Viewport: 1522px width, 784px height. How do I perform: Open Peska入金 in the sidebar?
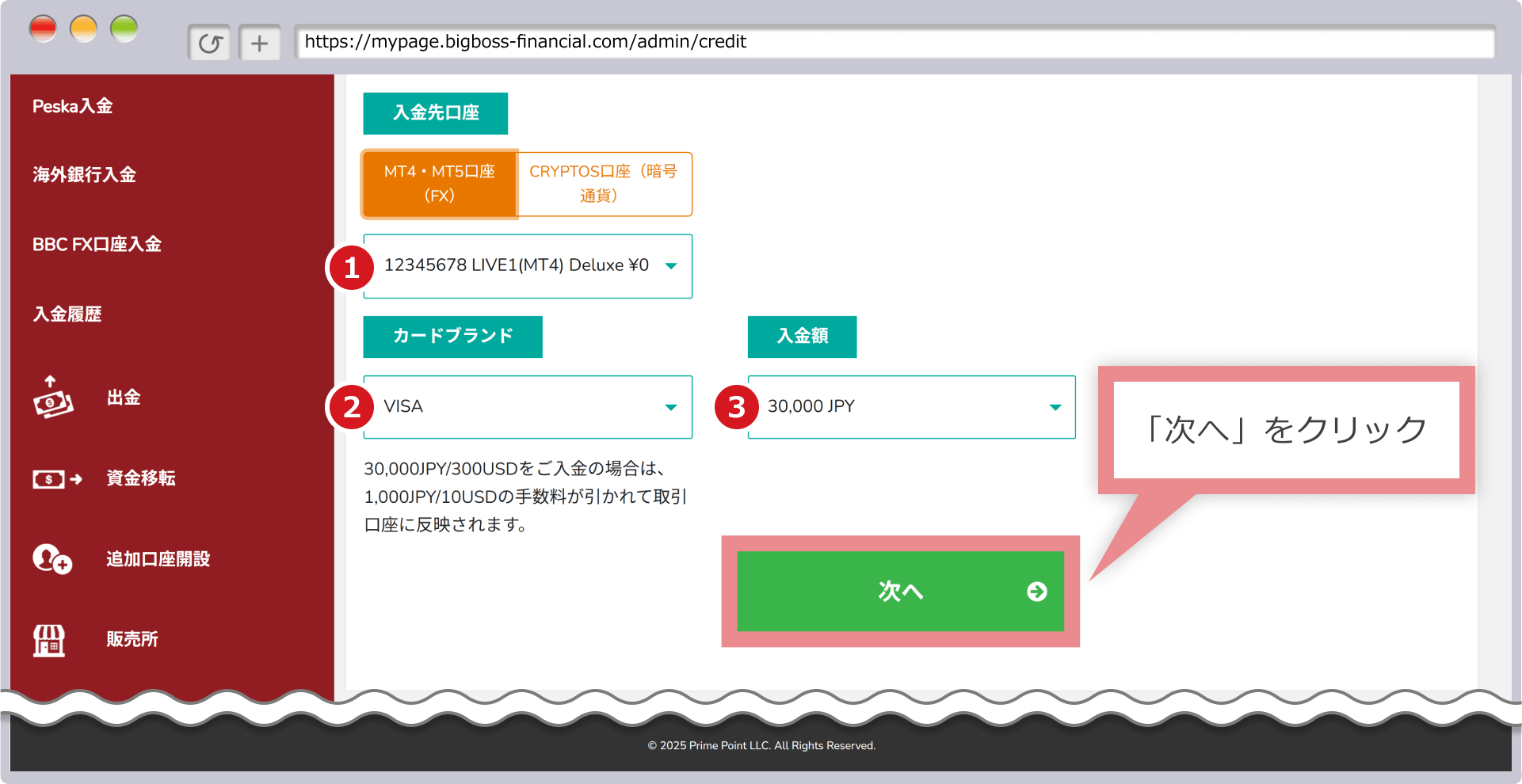(x=72, y=106)
